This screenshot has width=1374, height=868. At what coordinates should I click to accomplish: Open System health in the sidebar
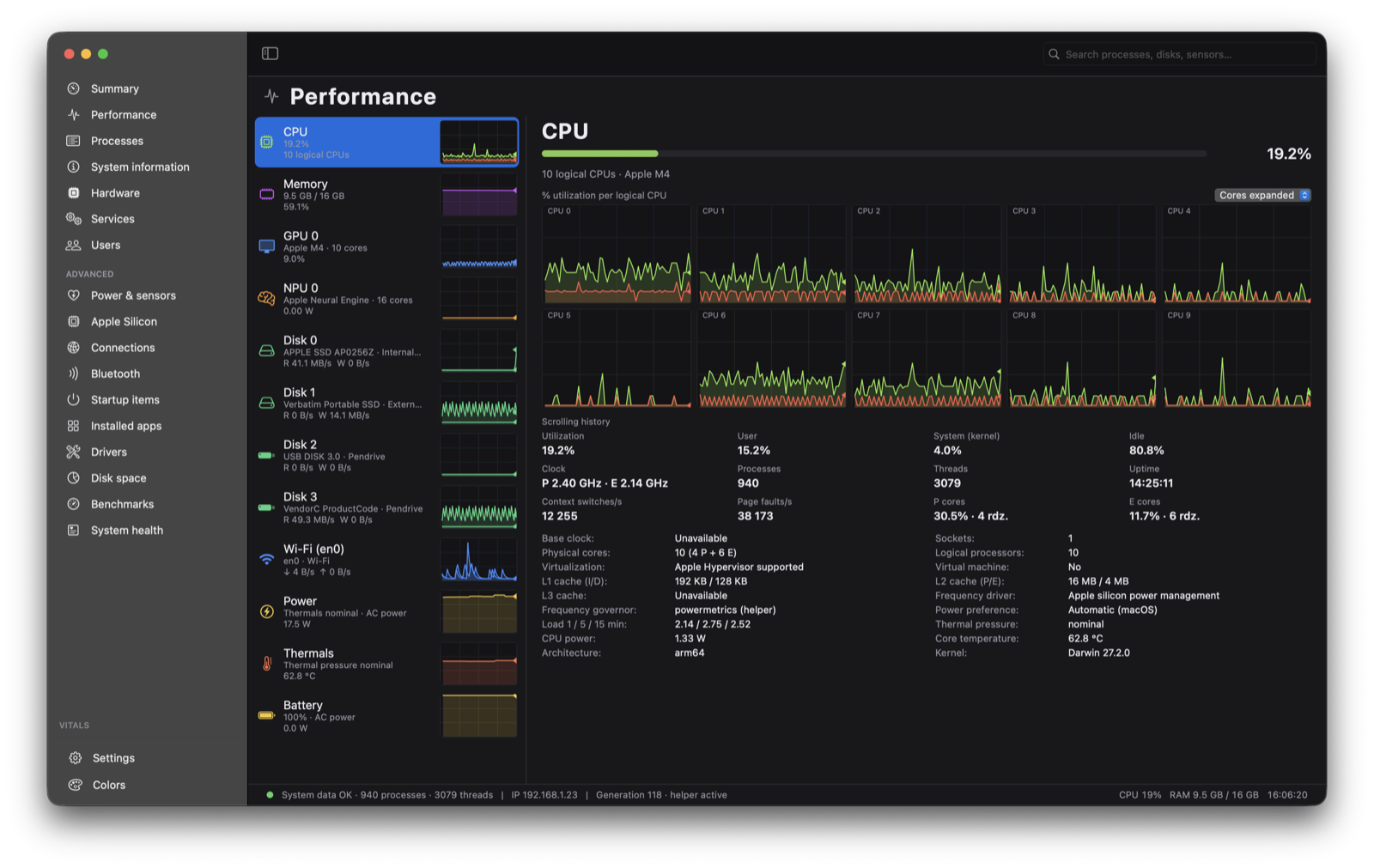click(127, 530)
